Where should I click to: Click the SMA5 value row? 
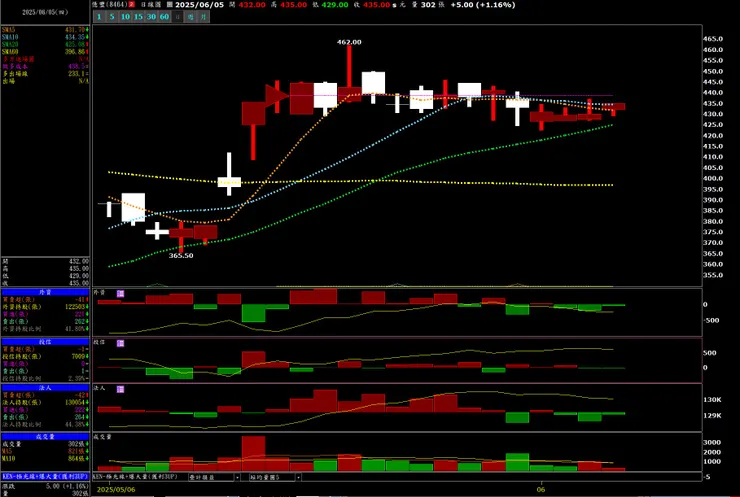coord(45,30)
